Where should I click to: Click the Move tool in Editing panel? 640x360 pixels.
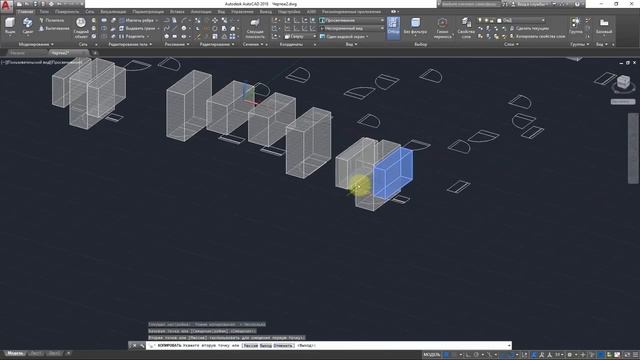(215, 20)
